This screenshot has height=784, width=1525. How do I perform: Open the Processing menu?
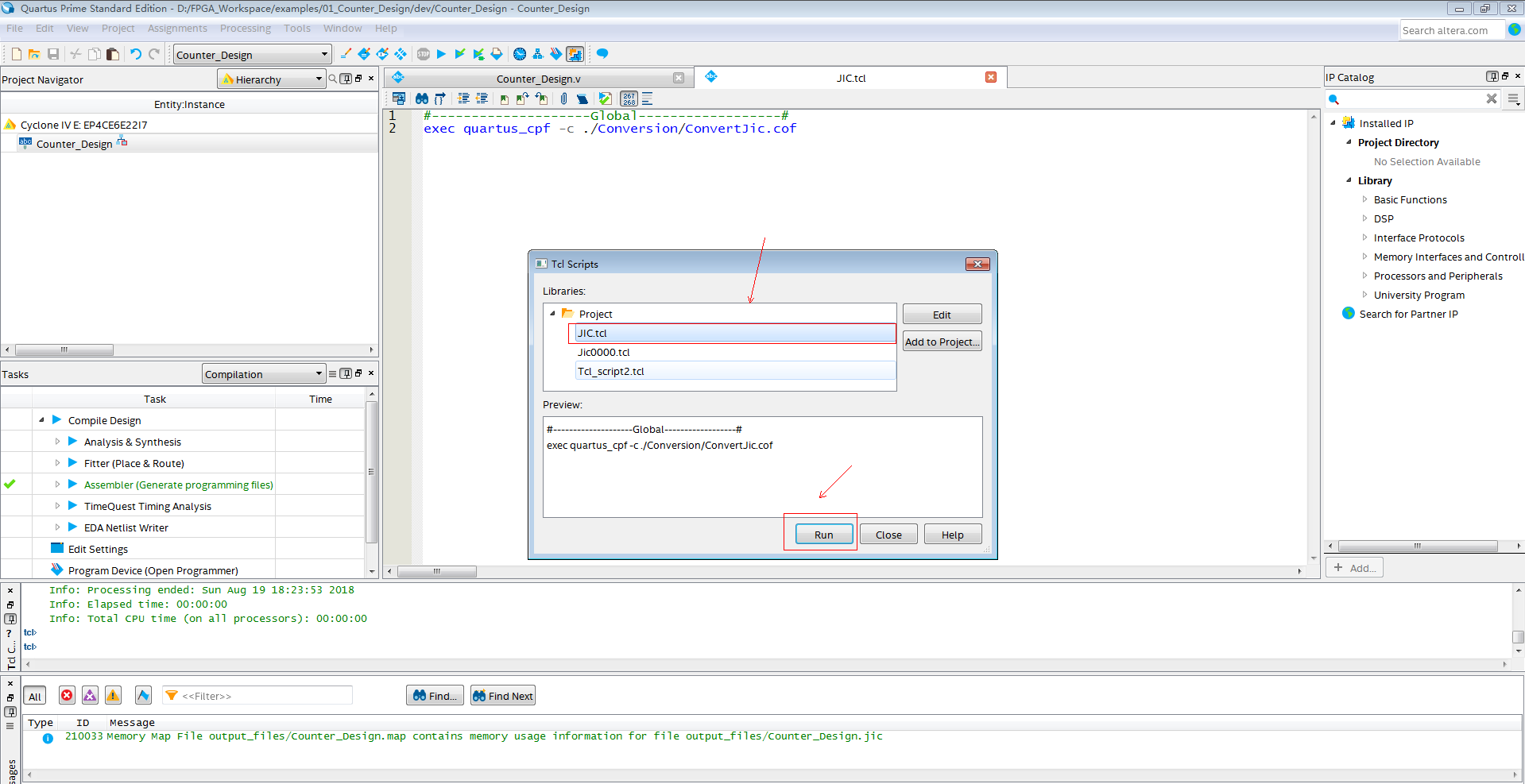click(x=246, y=28)
